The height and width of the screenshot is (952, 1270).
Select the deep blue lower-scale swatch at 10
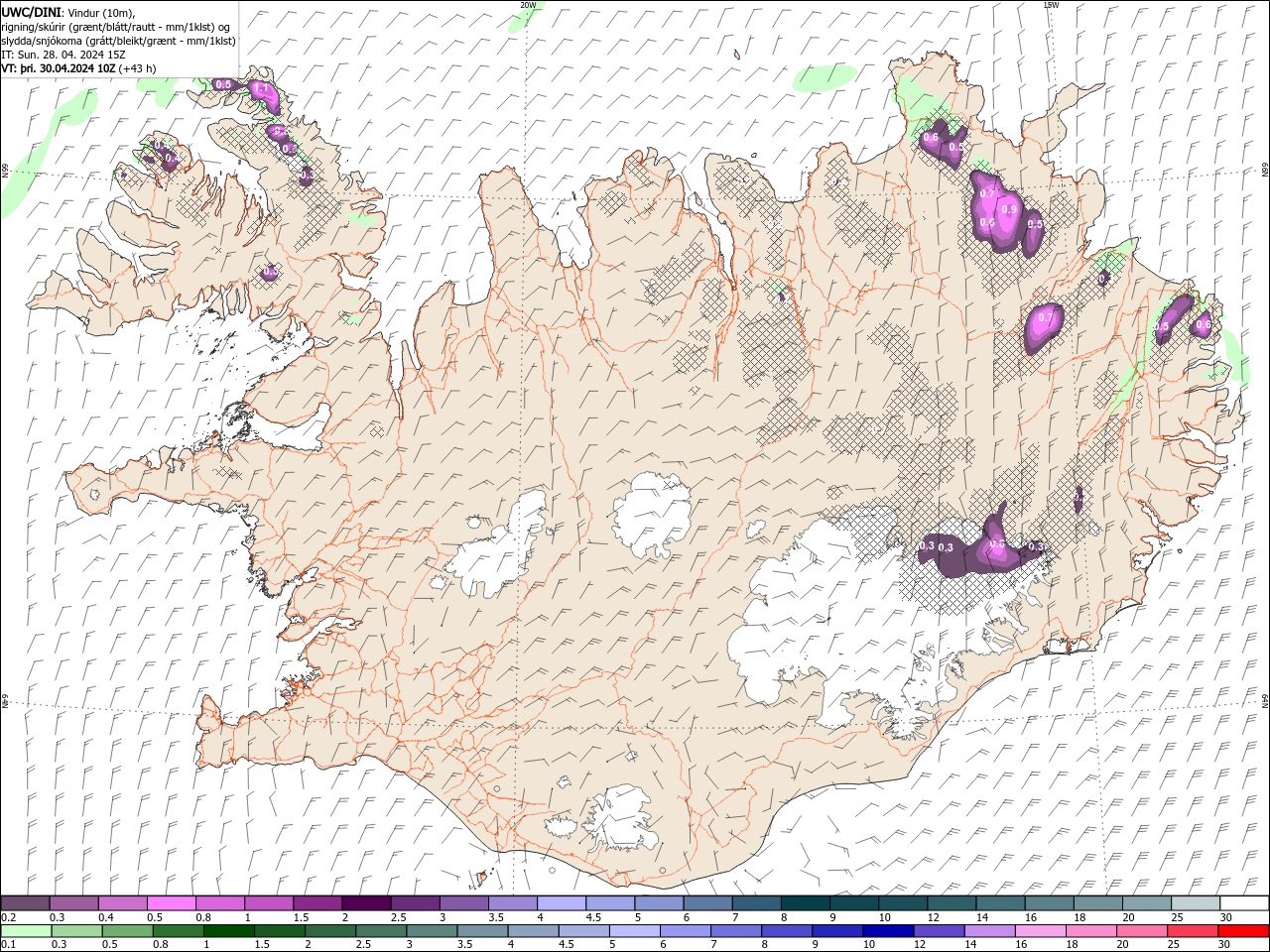point(887,931)
